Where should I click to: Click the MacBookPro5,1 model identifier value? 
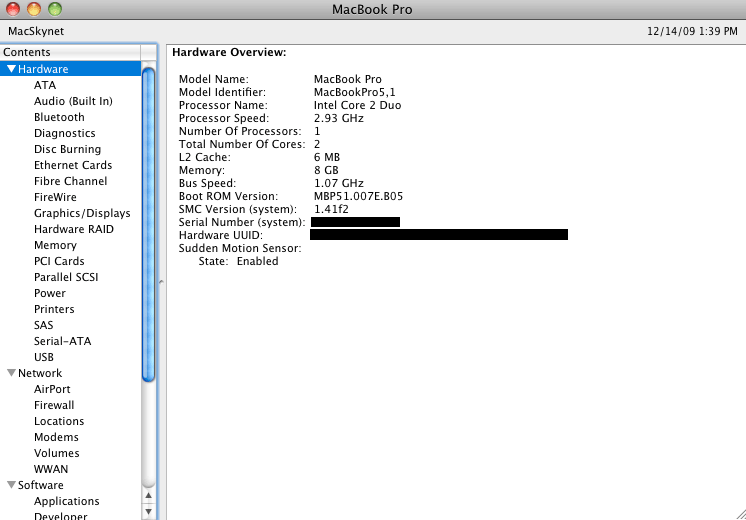(354, 92)
